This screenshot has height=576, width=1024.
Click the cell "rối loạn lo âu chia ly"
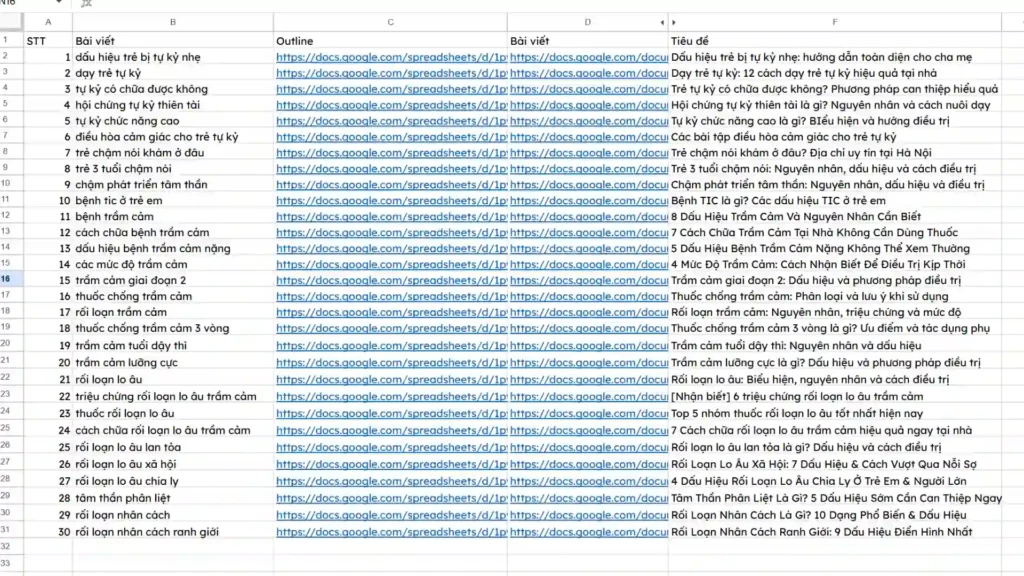173,481
